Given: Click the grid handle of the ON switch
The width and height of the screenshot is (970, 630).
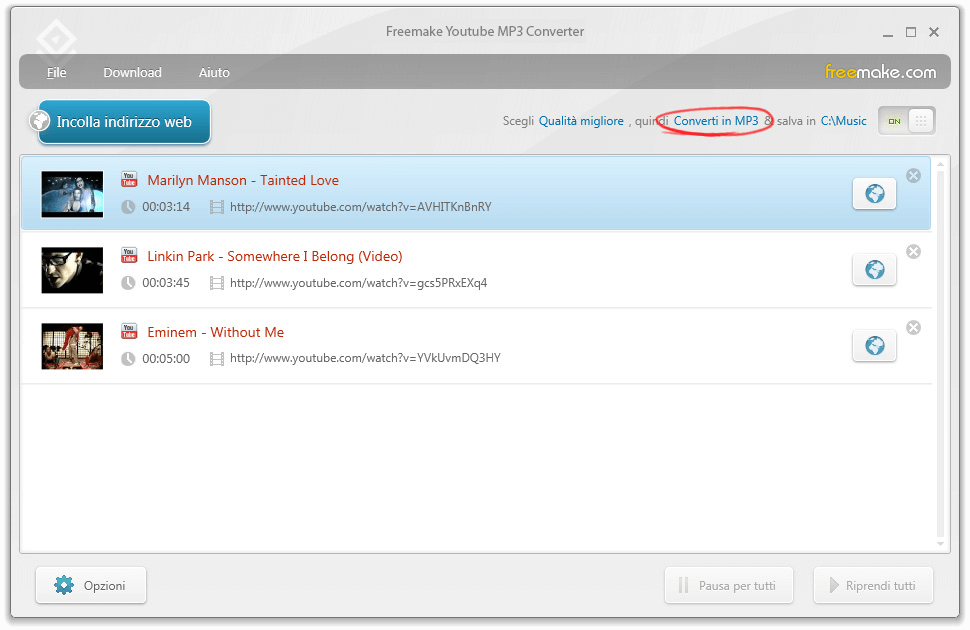Looking at the screenshot, I should tap(921, 121).
